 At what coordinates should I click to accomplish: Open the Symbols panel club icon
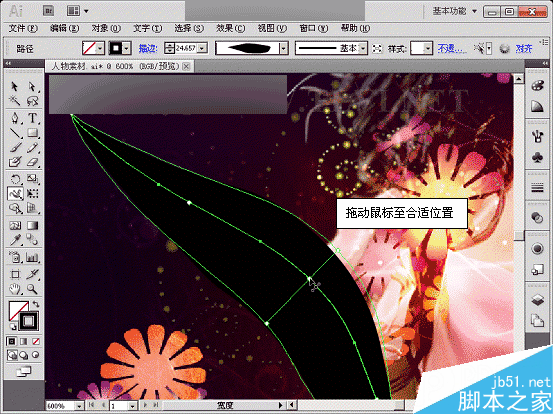537,158
